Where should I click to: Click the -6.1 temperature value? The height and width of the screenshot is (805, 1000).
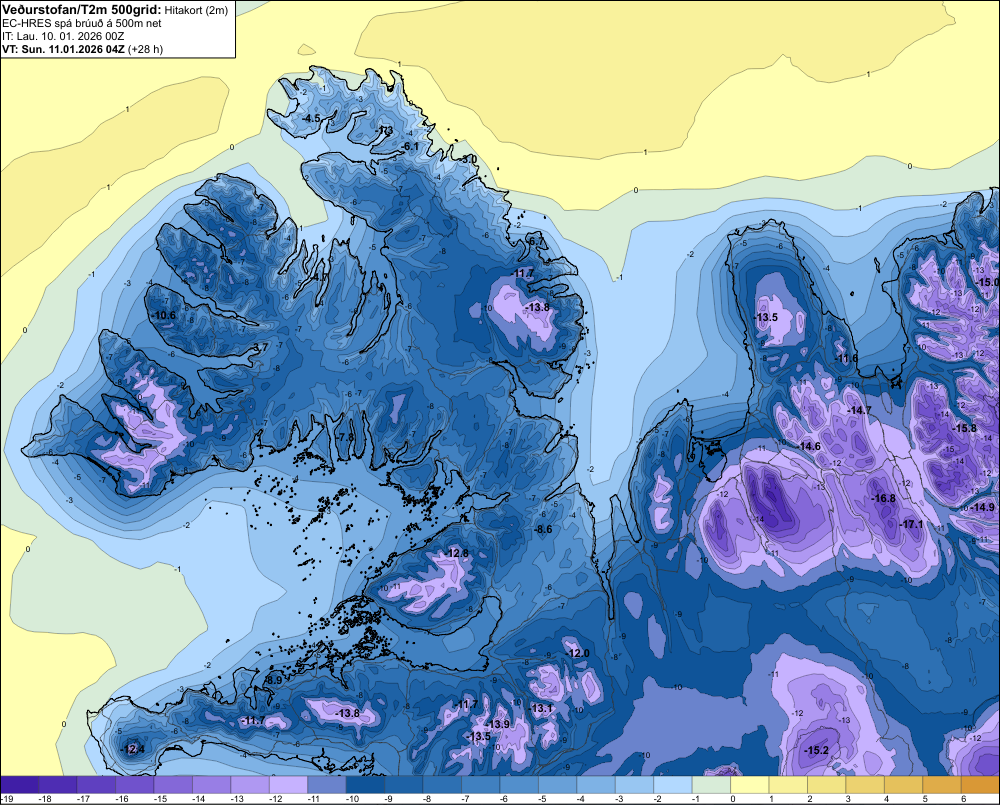tap(409, 147)
